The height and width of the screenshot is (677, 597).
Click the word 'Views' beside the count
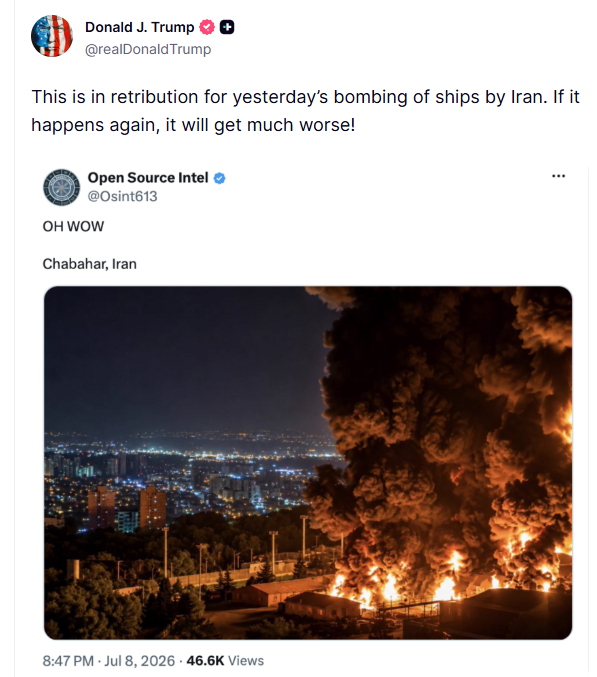point(246,661)
